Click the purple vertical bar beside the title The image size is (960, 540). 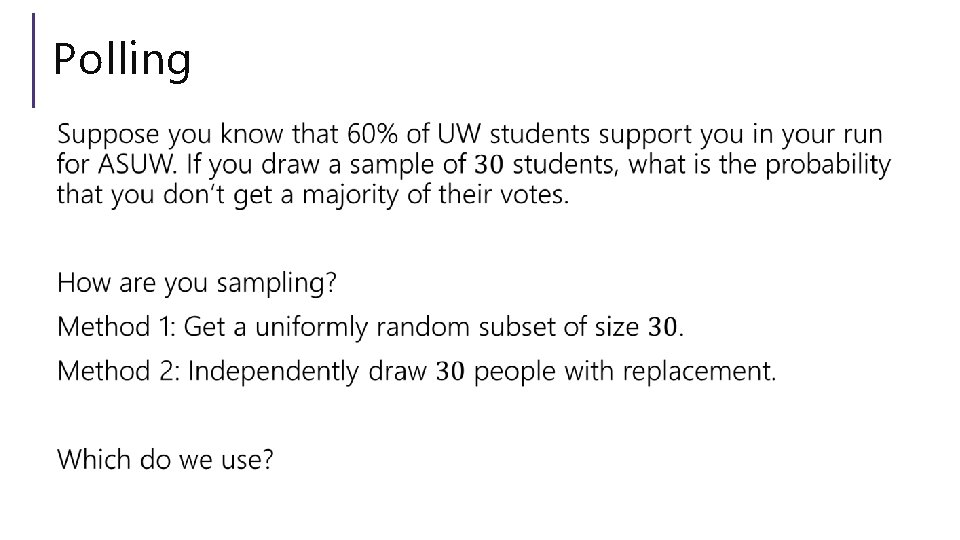click(35, 60)
